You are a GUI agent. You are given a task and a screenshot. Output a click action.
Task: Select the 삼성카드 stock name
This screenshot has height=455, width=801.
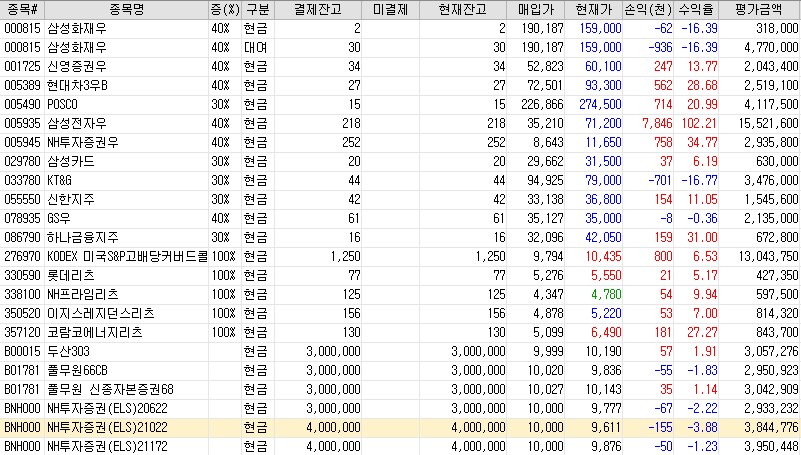71,161
